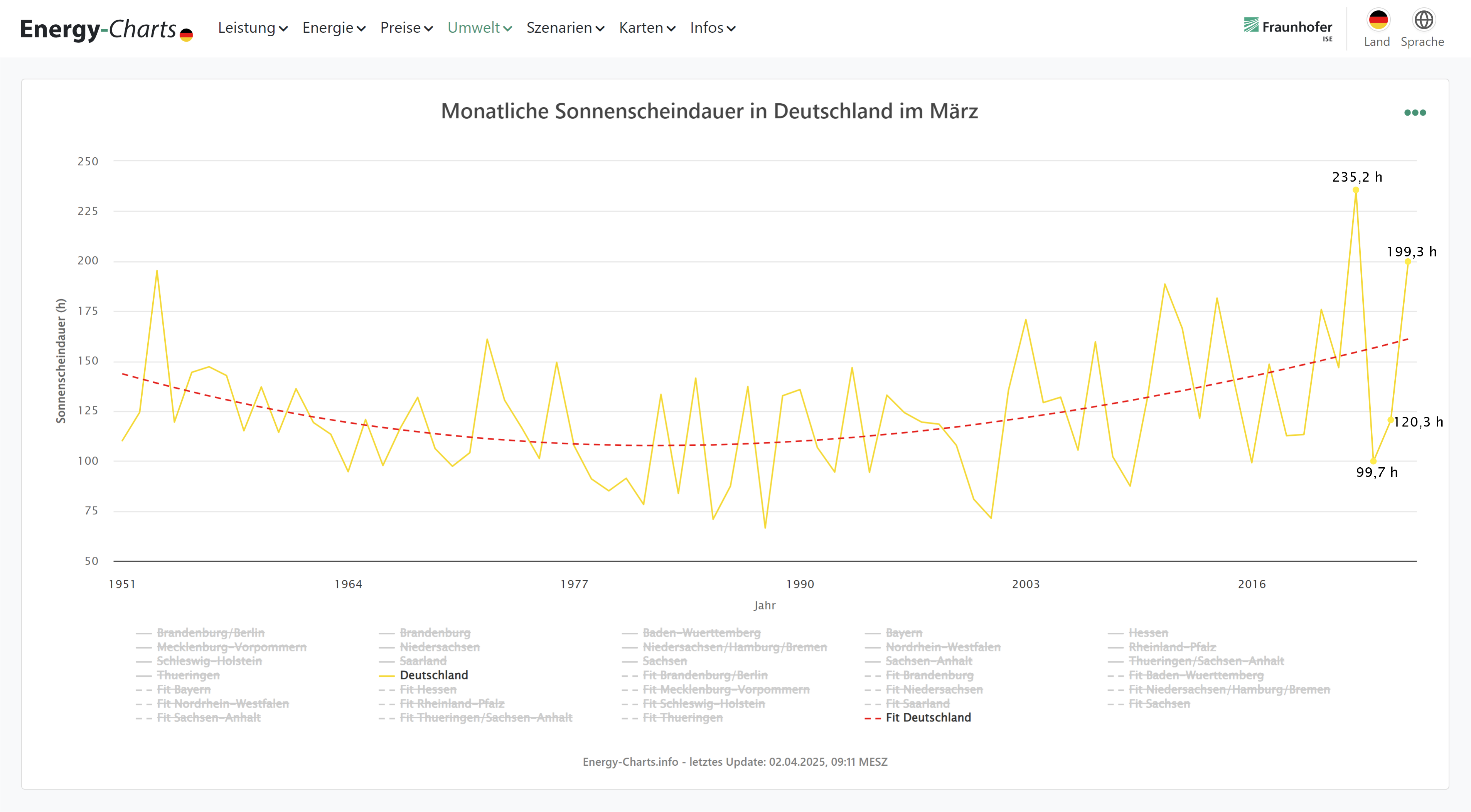Click the 99,7 h data point
Screen dimensions: 1471x812
click(x=1373, y=461)
